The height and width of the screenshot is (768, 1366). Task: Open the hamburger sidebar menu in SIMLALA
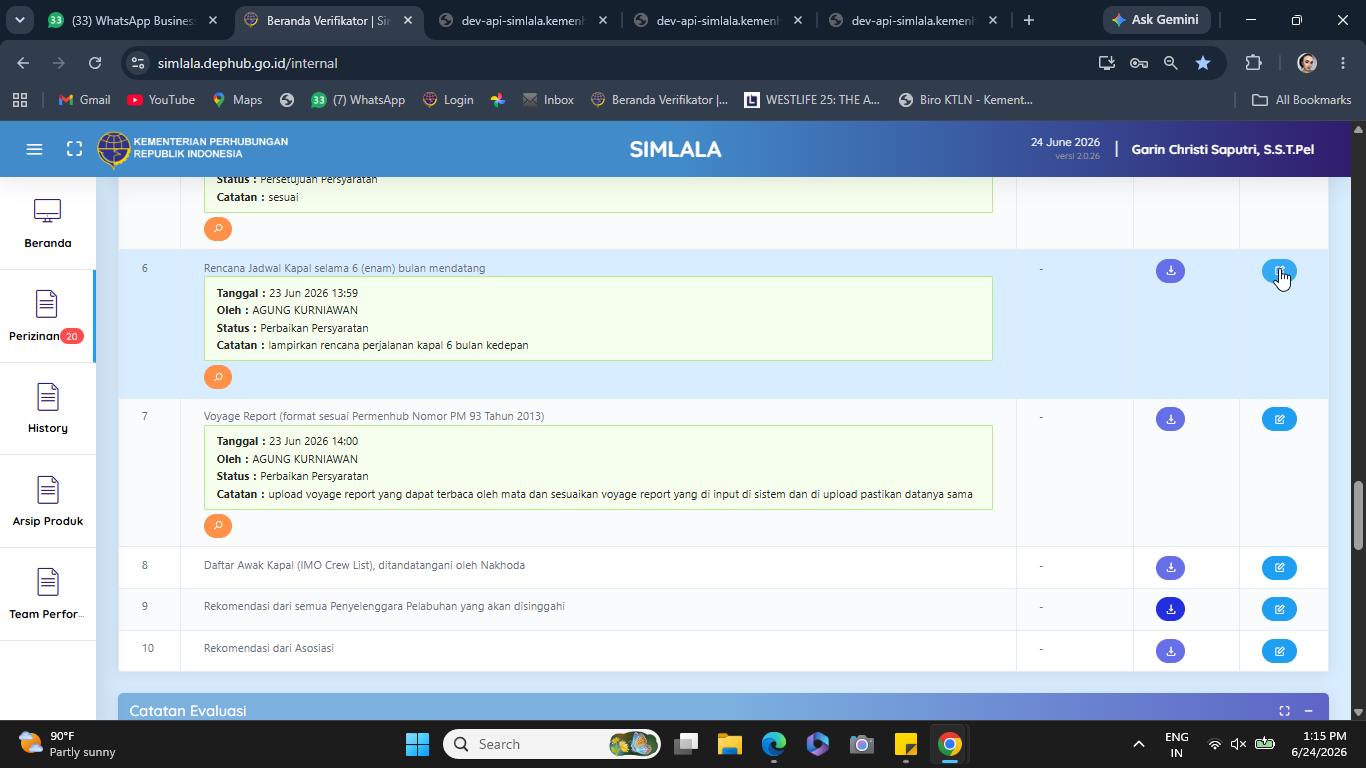click(34, 149)
